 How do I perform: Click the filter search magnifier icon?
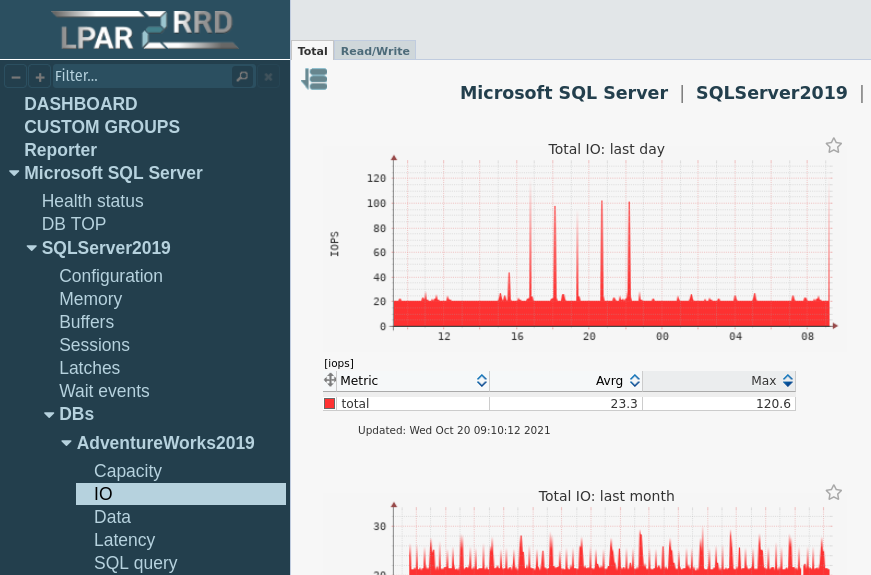point(242,76)
